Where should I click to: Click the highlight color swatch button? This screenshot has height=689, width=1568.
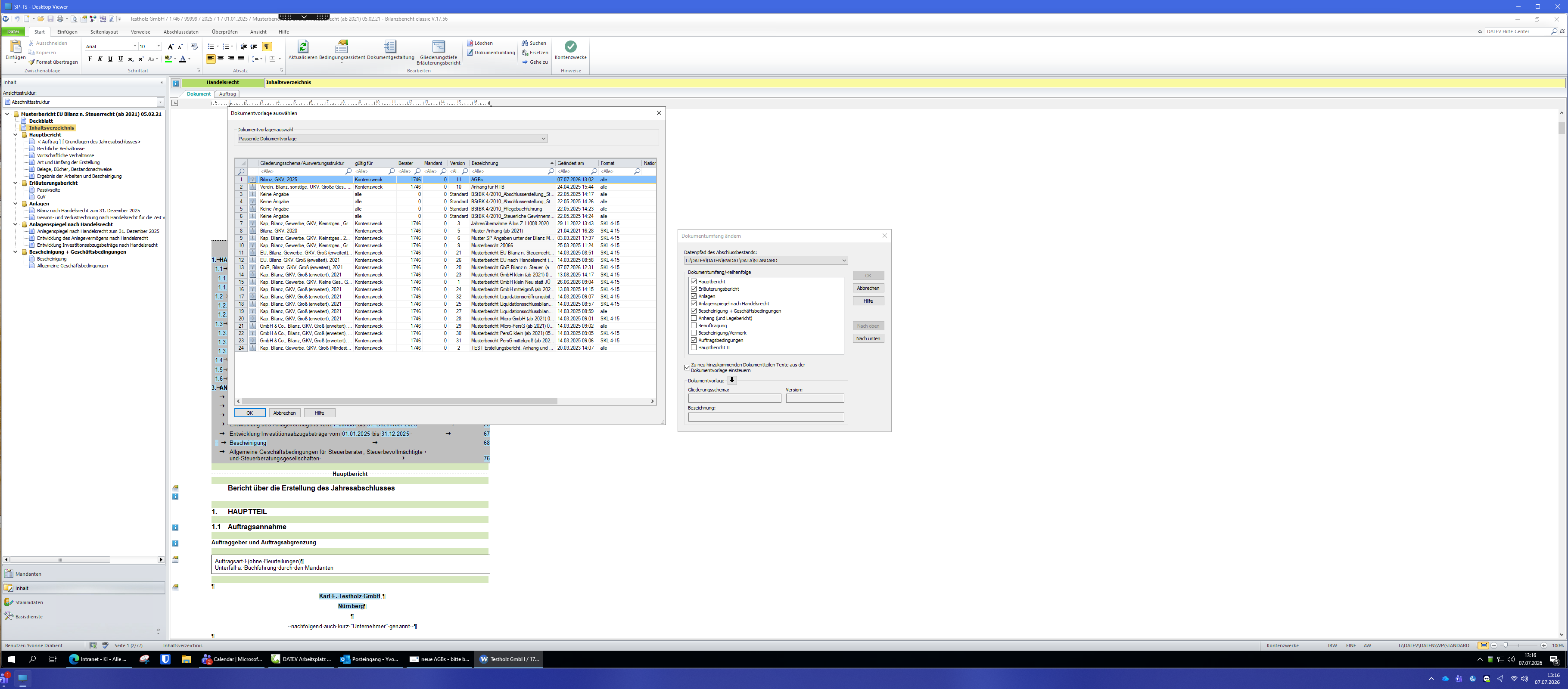[x=168, y=59]
